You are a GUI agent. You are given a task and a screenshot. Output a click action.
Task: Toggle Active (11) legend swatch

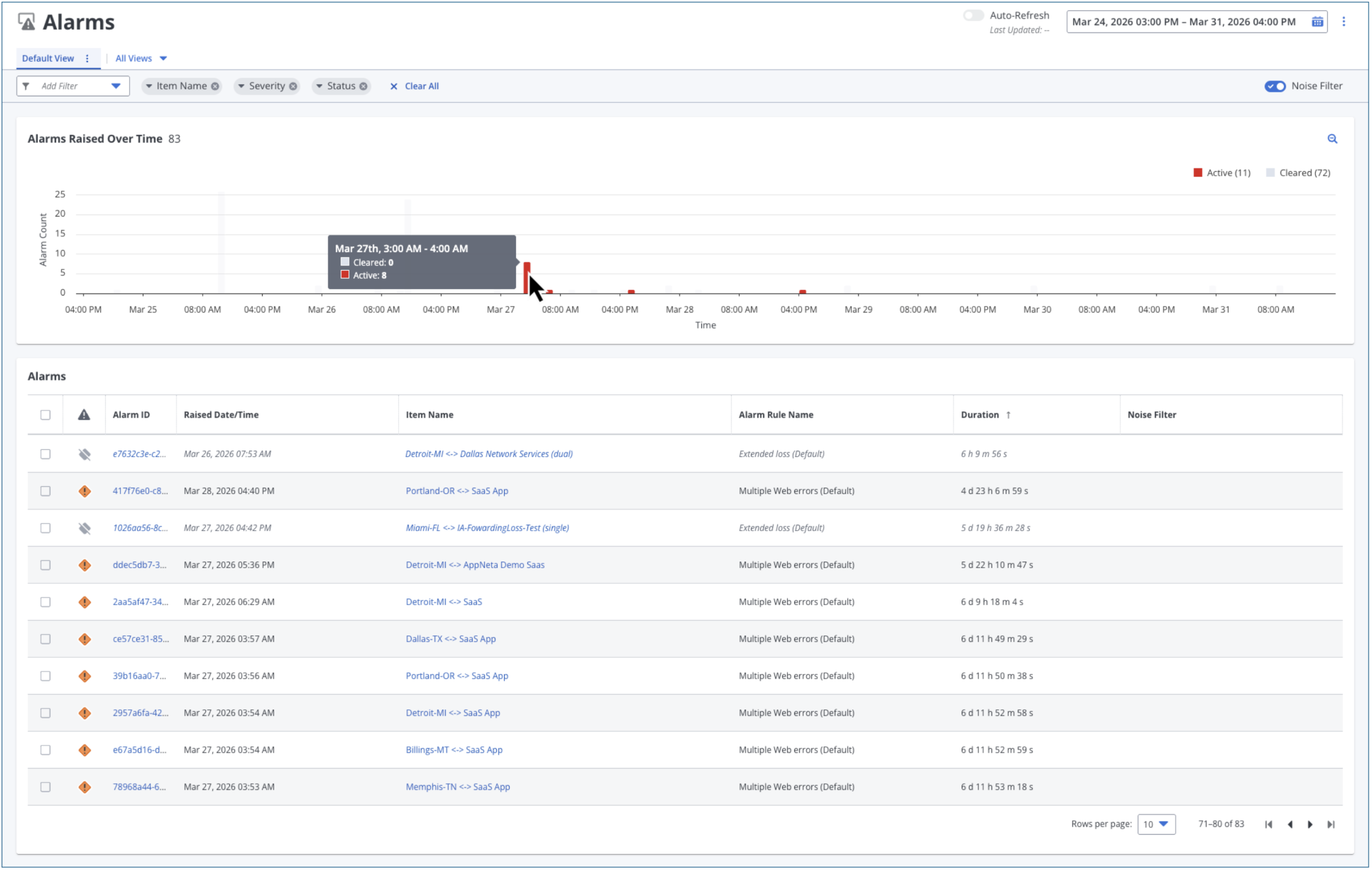tap(1198, 173)
